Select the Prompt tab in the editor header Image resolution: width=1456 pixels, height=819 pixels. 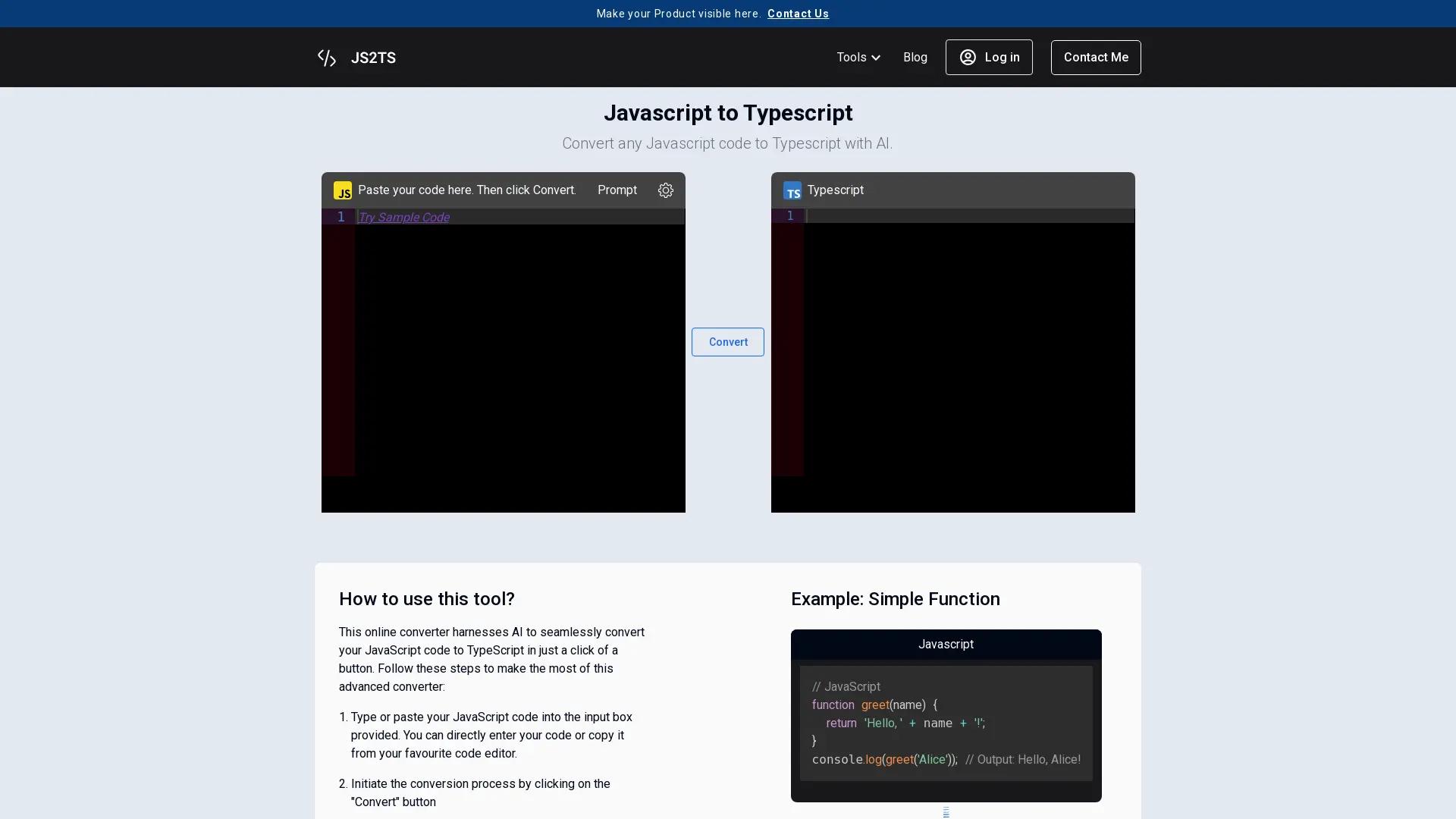(x=617, y=190)
